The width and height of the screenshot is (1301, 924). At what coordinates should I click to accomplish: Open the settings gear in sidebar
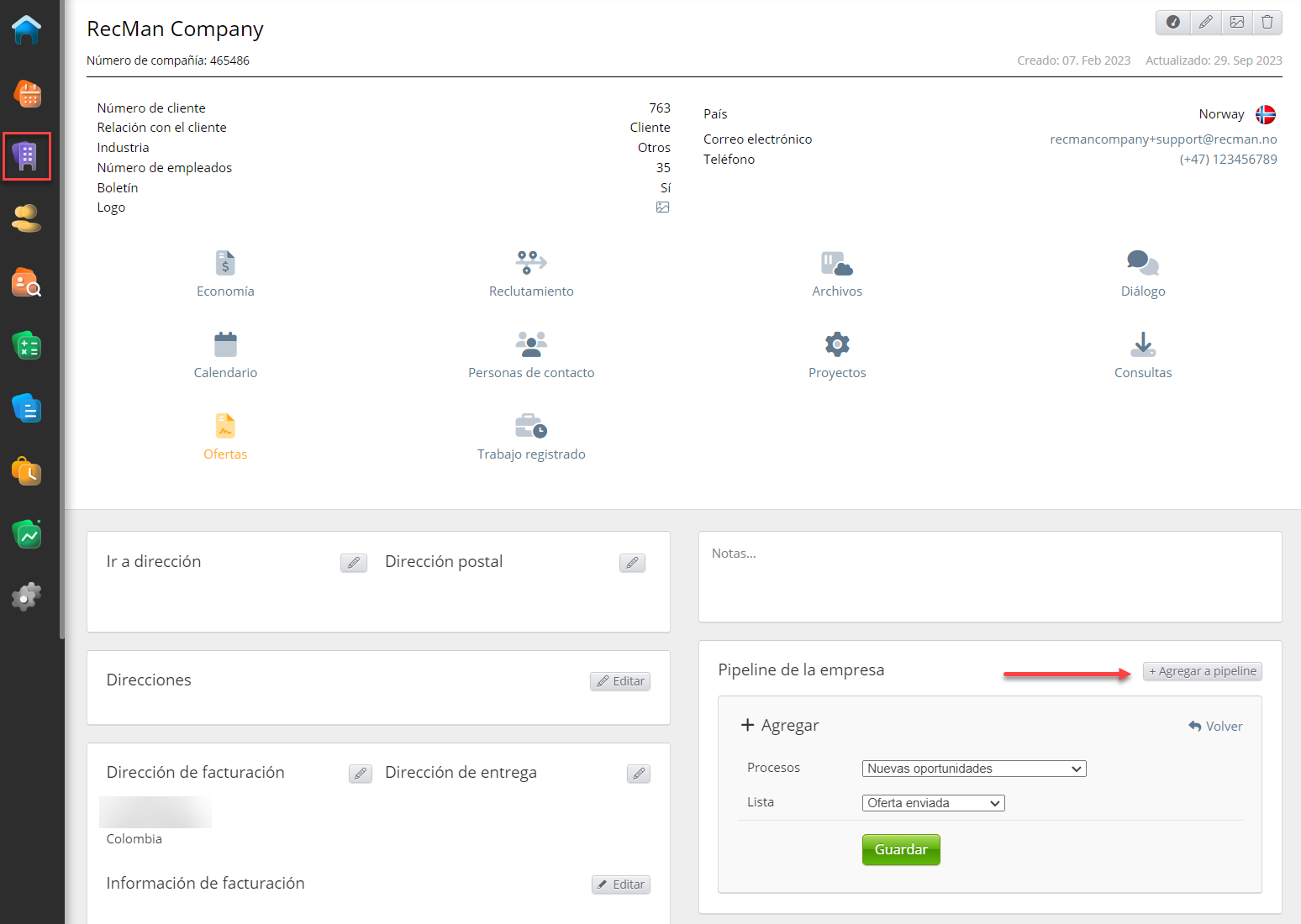pos(27,597)
